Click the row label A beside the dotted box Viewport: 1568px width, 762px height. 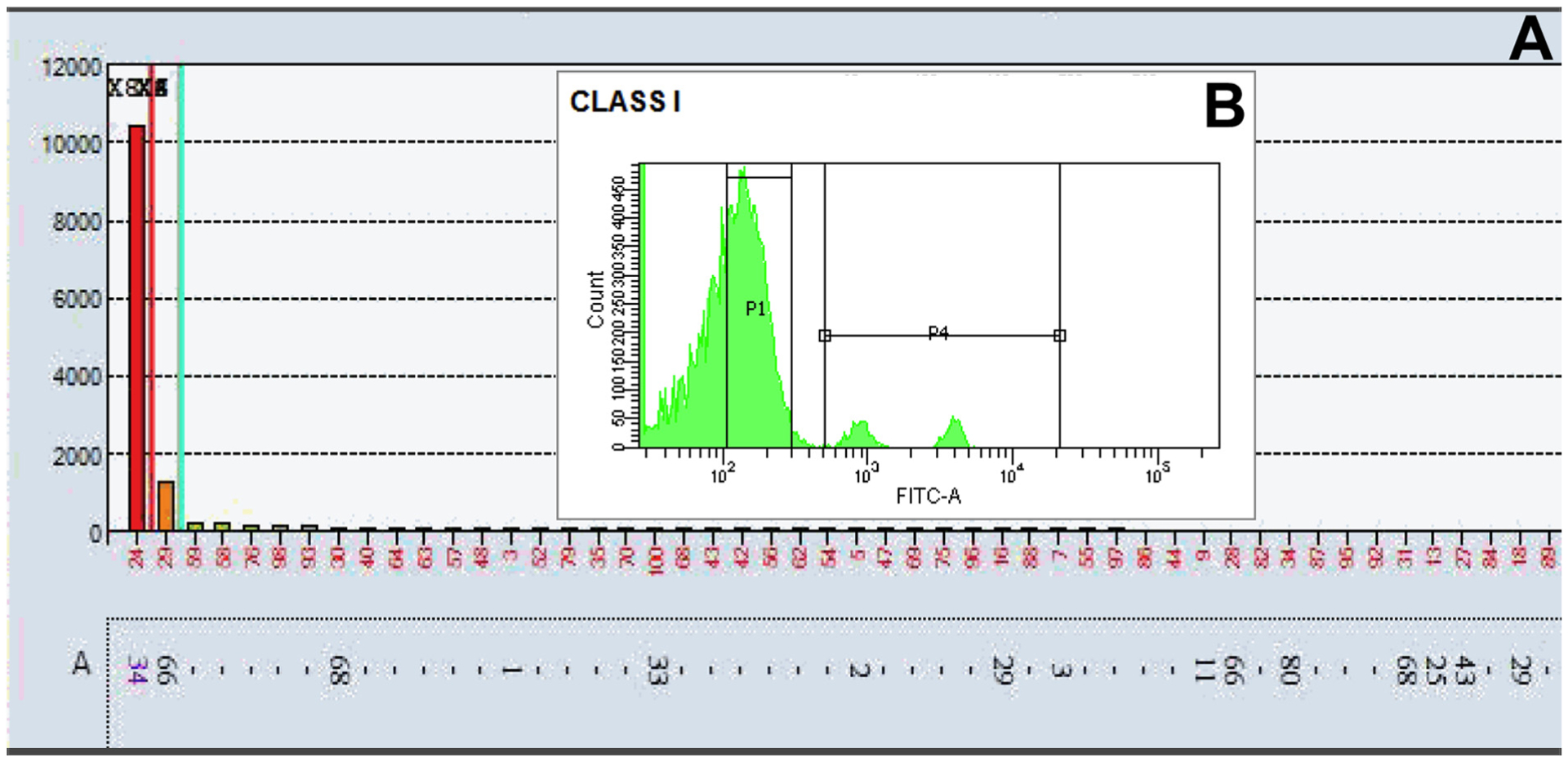coord(81,664)
